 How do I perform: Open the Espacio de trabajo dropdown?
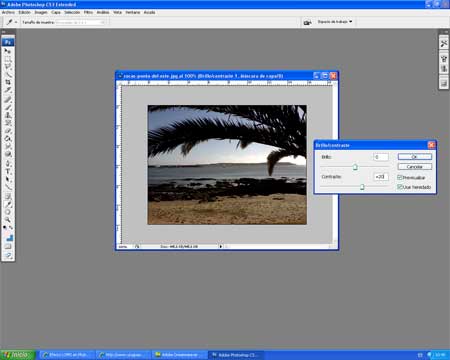coord(335,22)
